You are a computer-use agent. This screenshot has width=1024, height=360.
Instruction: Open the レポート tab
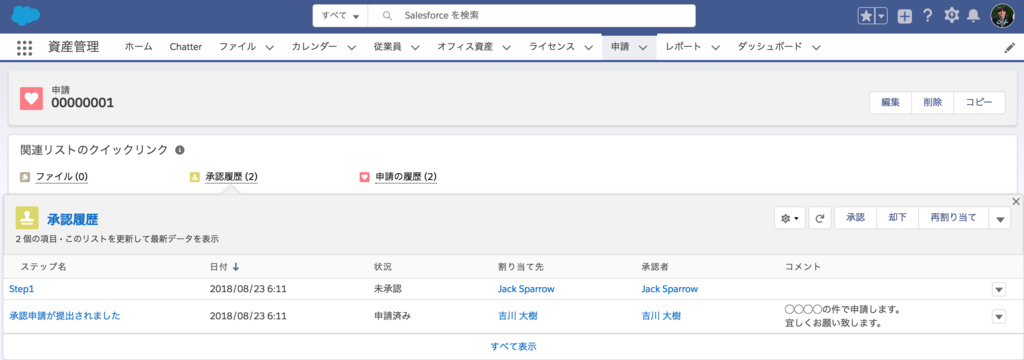pos(684,47)
